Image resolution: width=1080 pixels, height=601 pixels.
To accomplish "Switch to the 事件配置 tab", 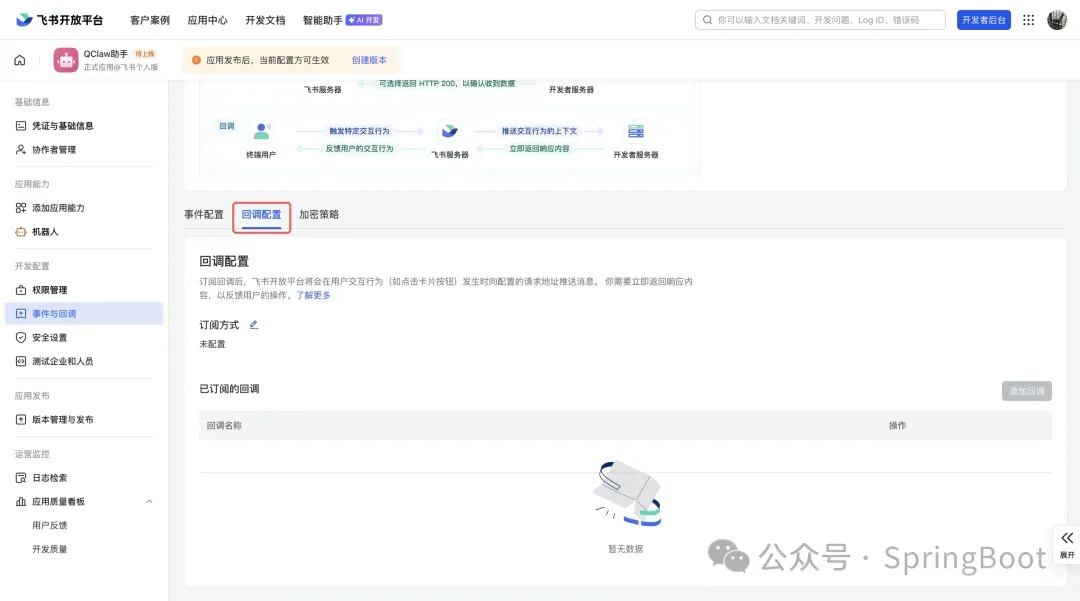I will [204, 215].
